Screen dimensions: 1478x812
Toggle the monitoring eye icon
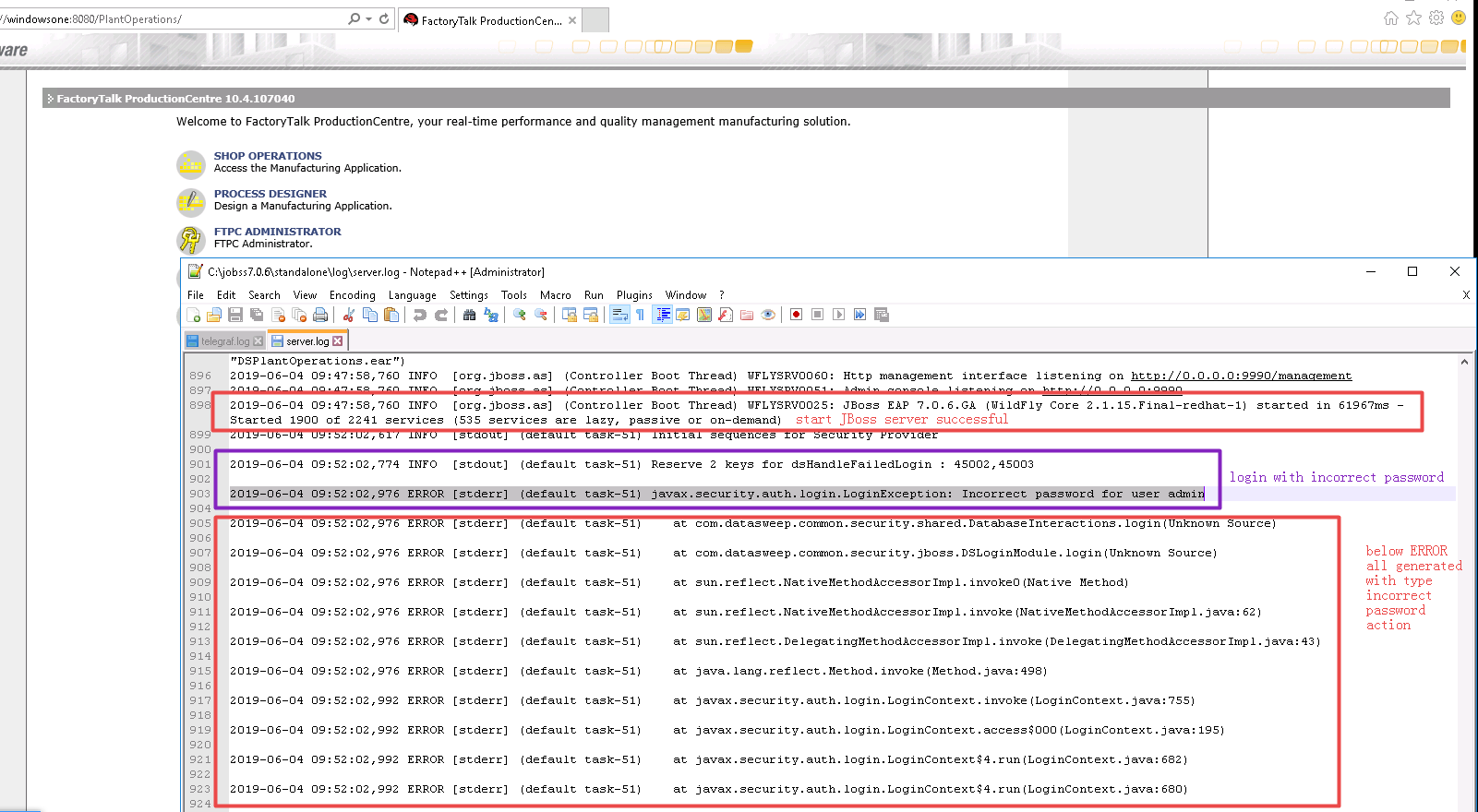tap(768, 315)
